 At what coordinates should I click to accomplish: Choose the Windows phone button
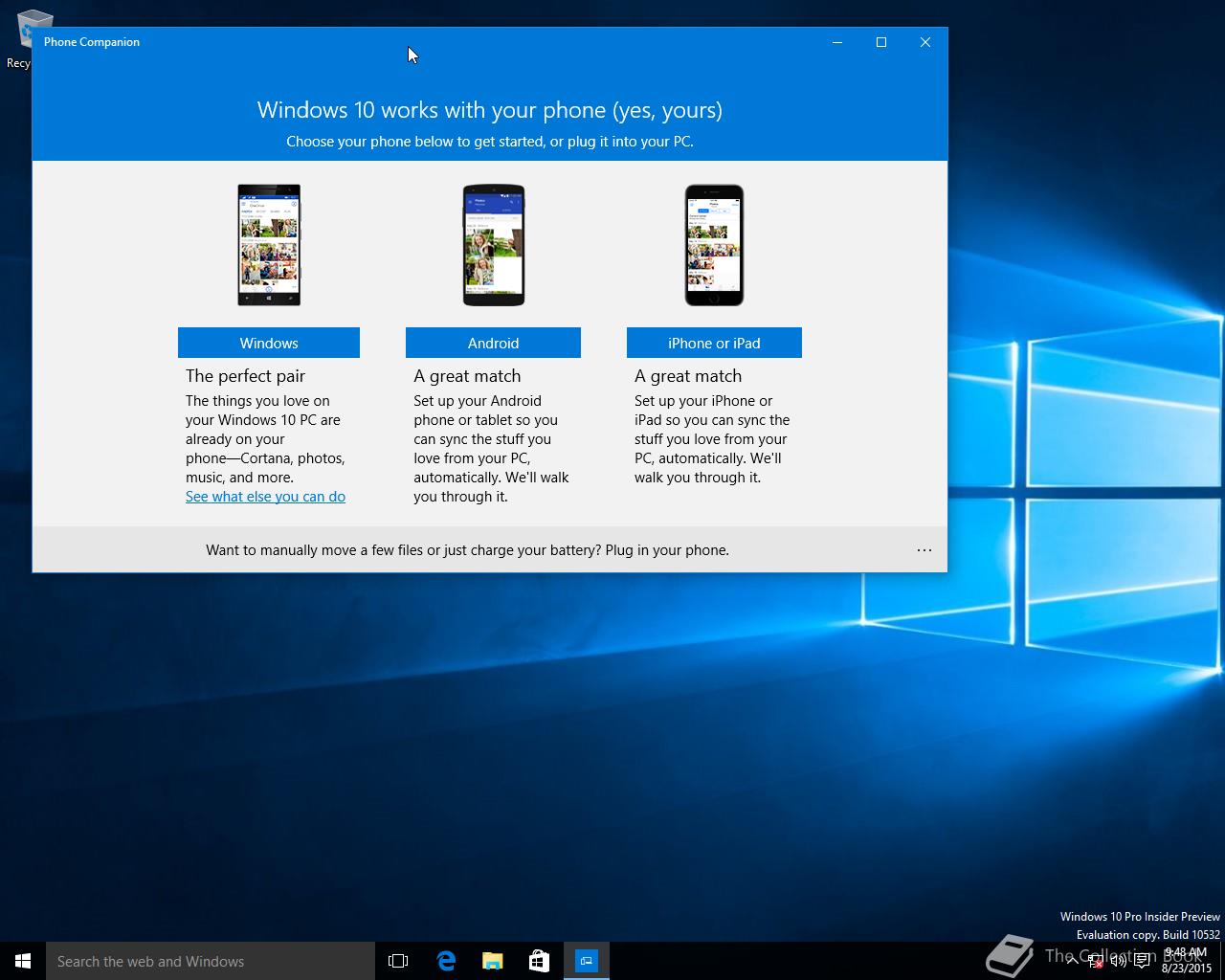point(269,343)
